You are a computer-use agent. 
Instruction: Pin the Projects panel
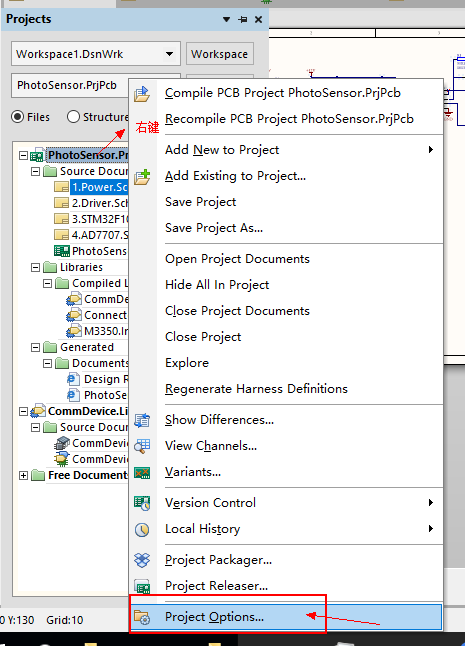tap(243, 19)
